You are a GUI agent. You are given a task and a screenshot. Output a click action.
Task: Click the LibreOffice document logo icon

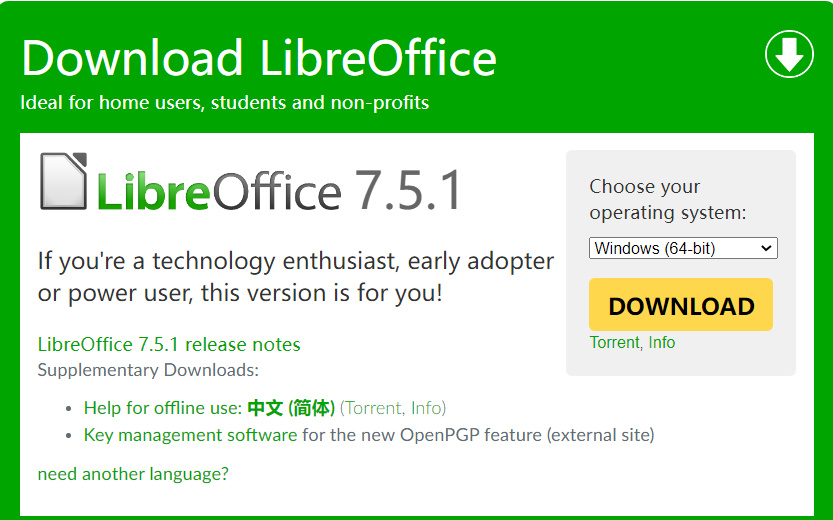coord(63,181)
